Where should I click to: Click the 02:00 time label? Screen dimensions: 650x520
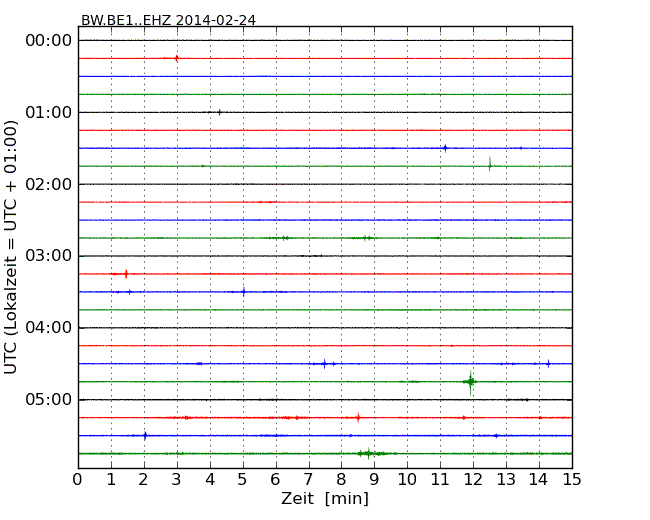pyautogui.click(x=49, y=184)
